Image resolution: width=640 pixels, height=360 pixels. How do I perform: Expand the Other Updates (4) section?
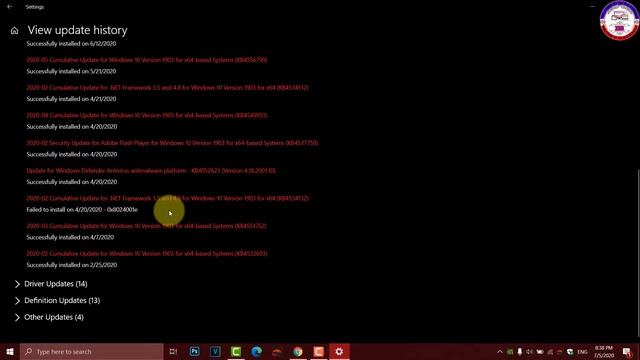[x=49, y=317]
